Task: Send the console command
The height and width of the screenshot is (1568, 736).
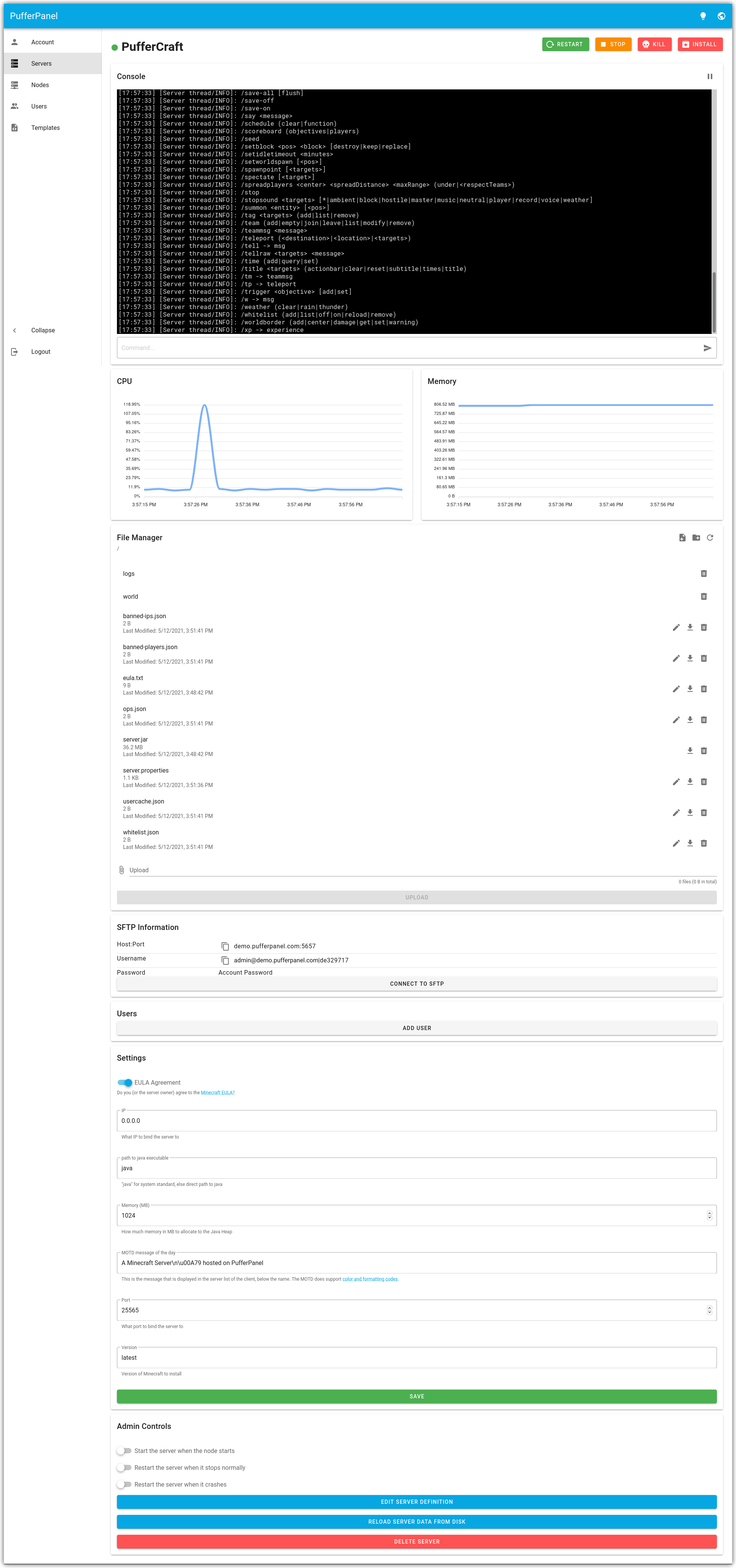Action: pyautogui.click(x=707, y=348)
